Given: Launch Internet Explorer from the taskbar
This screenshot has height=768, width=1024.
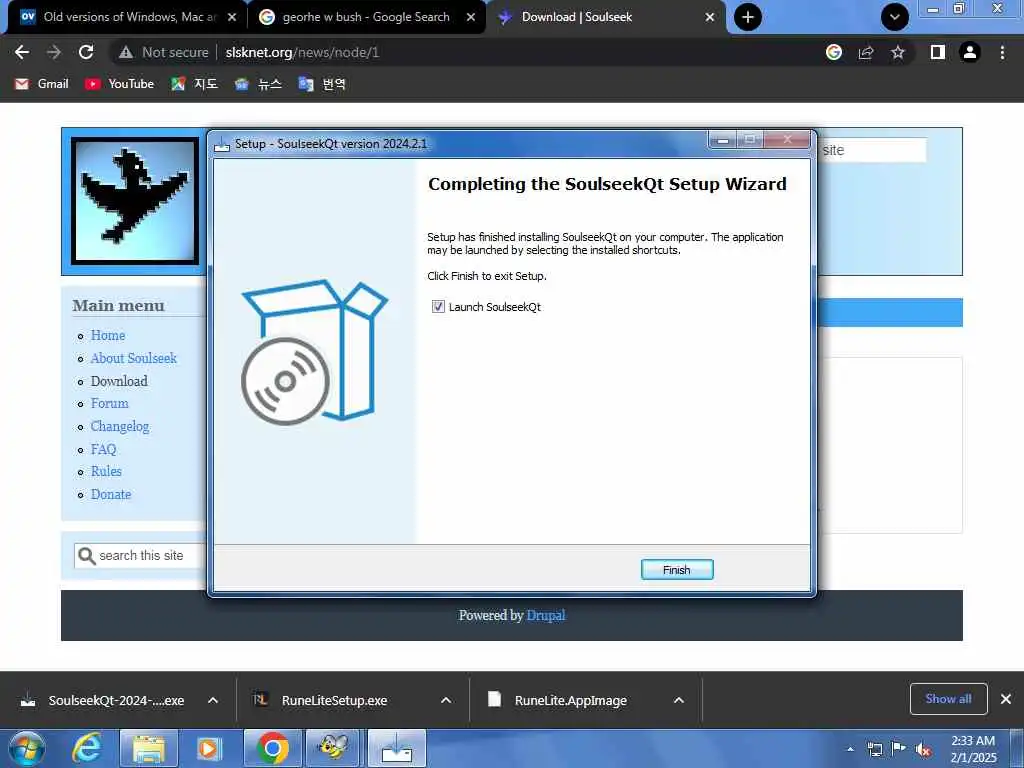Looking at the screenshot, I should pyautogui.click(x=88, y=748).
